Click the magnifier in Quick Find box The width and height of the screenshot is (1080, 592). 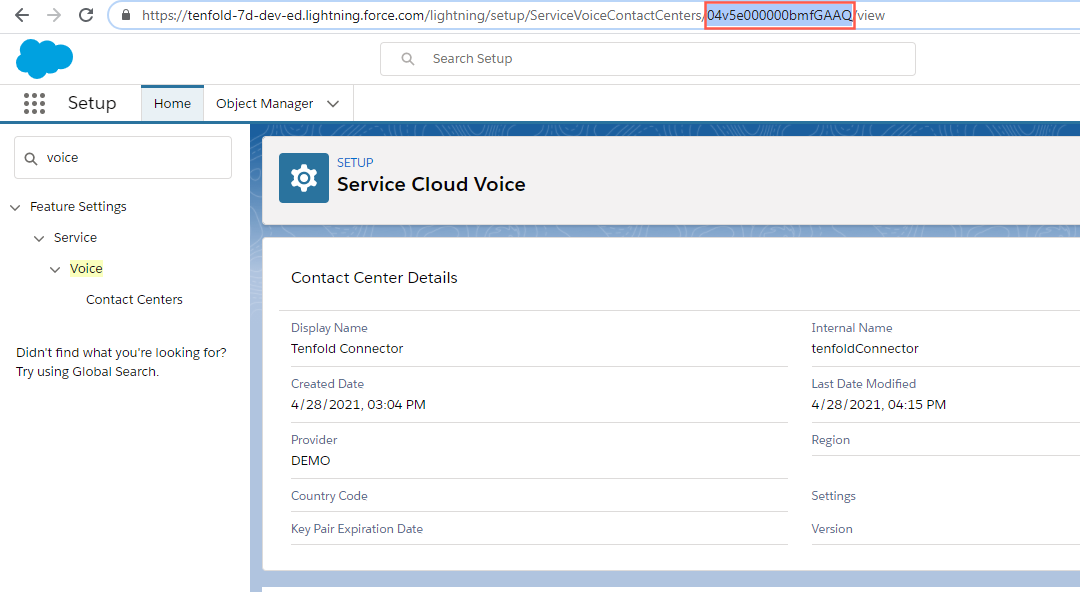click(x=31, y=158)
